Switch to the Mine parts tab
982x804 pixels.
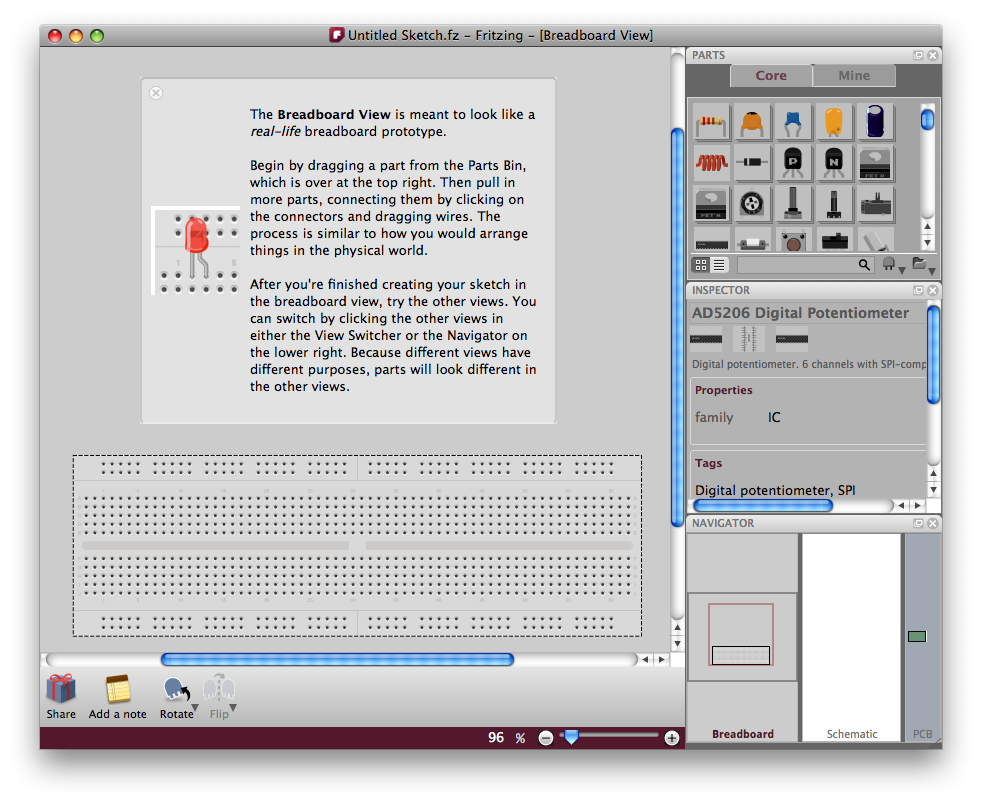pos(854,76)
